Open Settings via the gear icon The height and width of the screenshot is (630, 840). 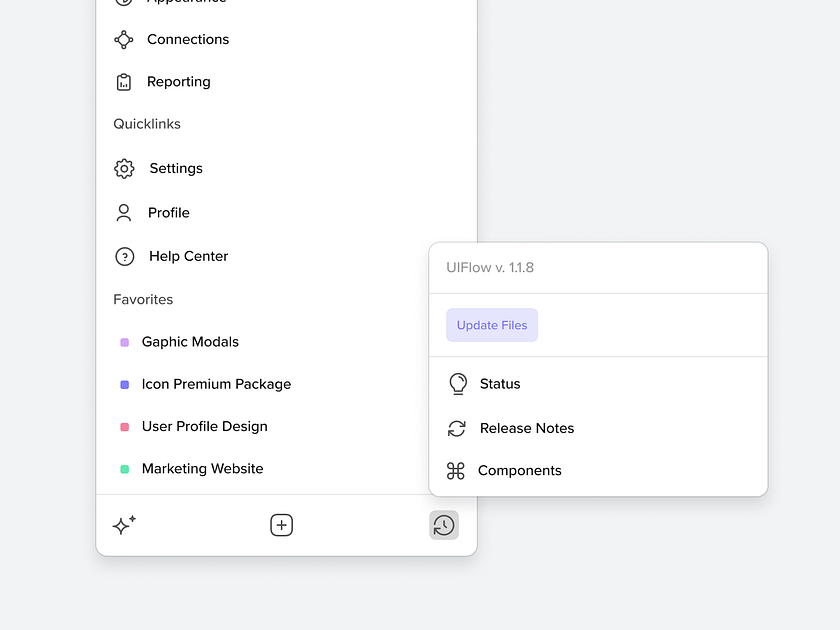coord(124,168)
